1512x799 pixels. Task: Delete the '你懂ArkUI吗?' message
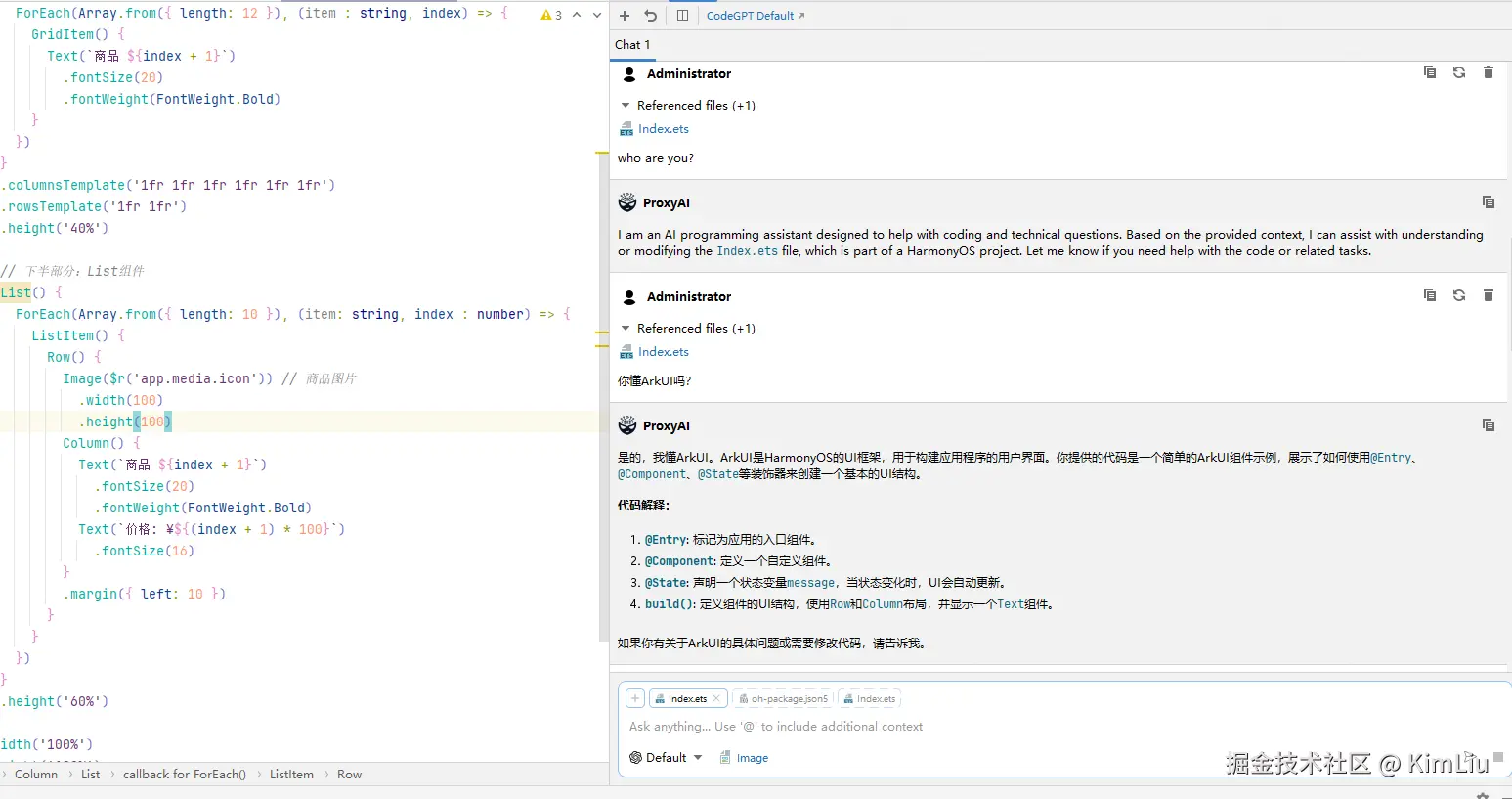[1489, 295]
